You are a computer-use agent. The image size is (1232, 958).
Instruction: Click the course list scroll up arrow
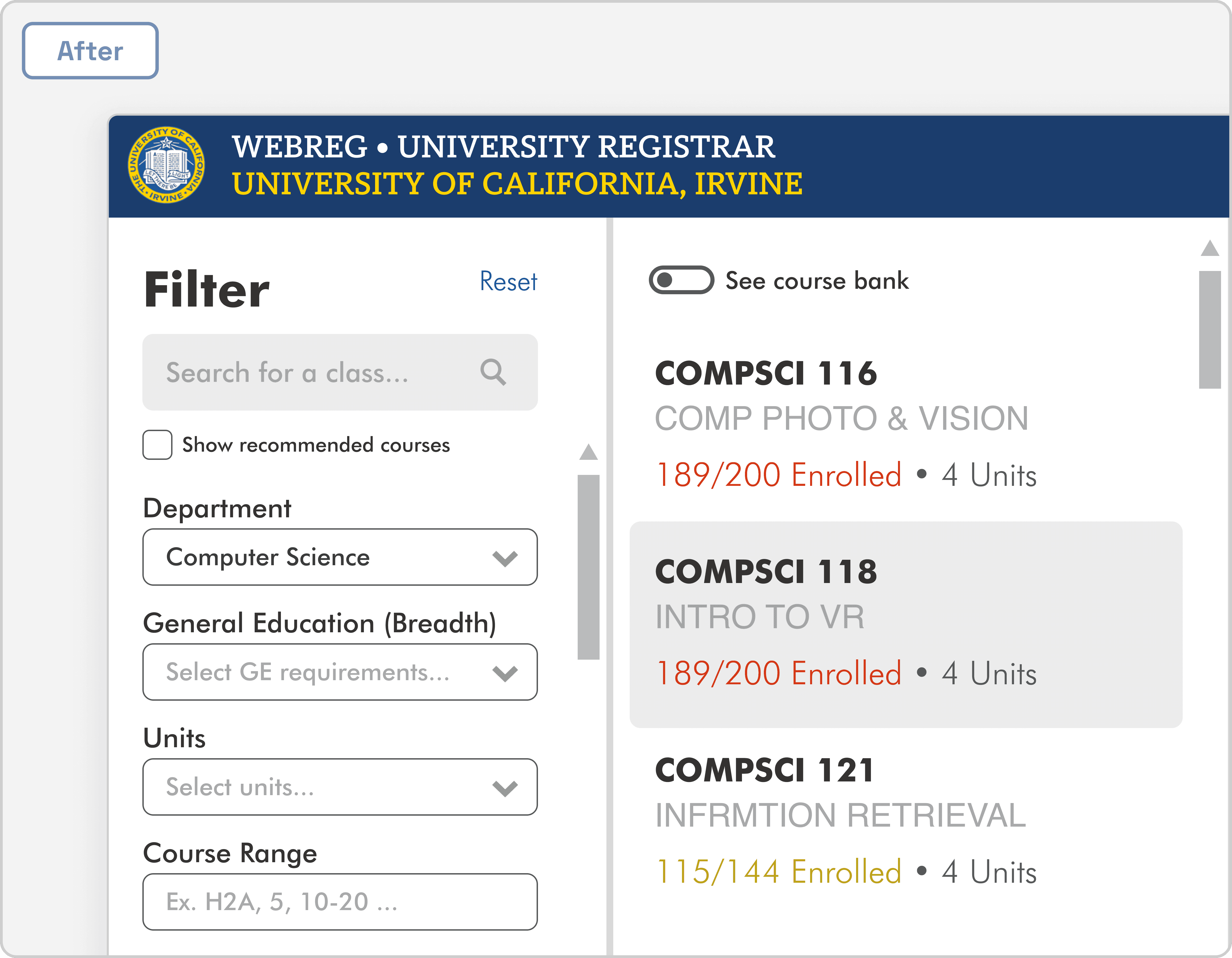point(1210,247)
